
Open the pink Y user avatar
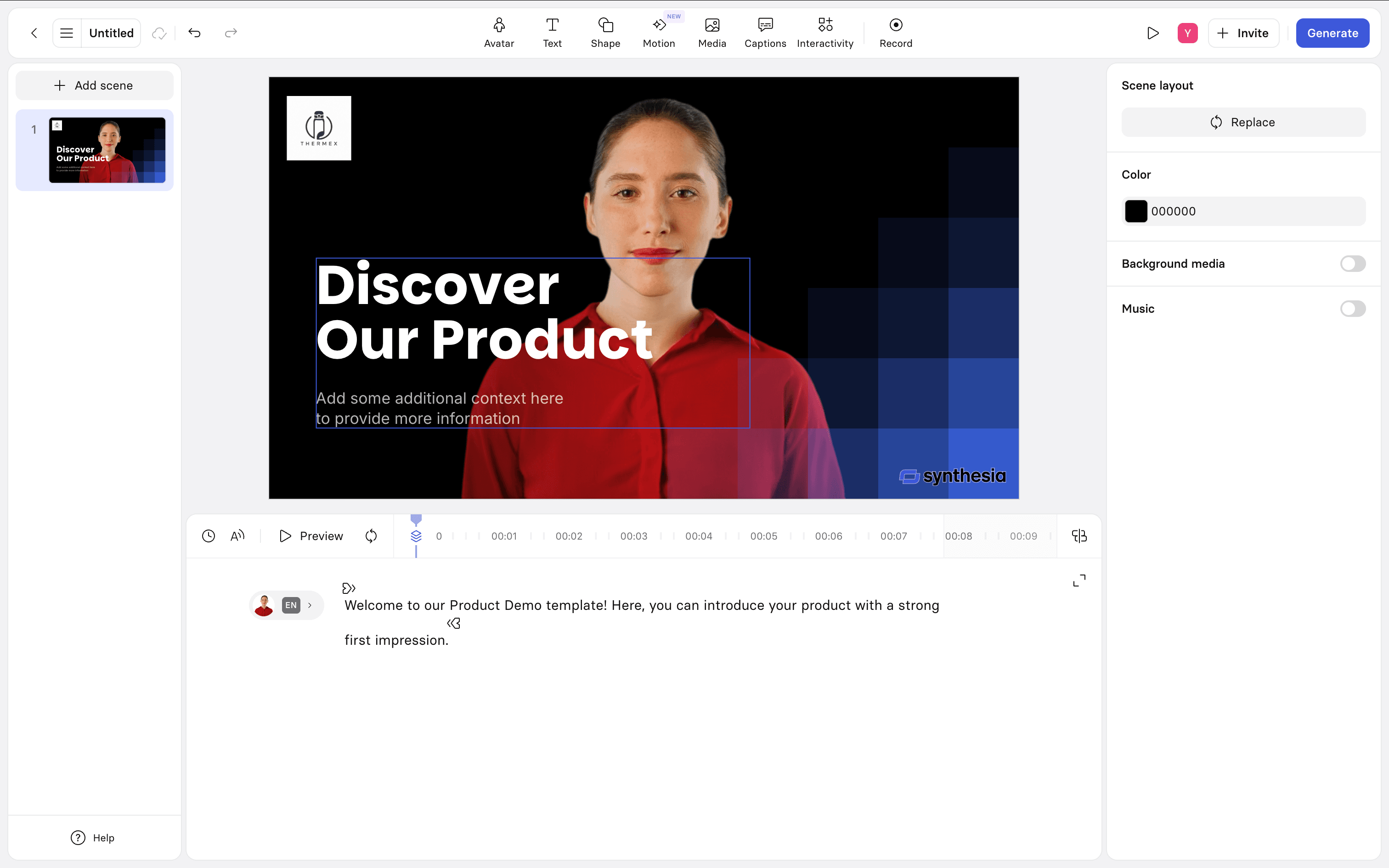[1187, 33]
